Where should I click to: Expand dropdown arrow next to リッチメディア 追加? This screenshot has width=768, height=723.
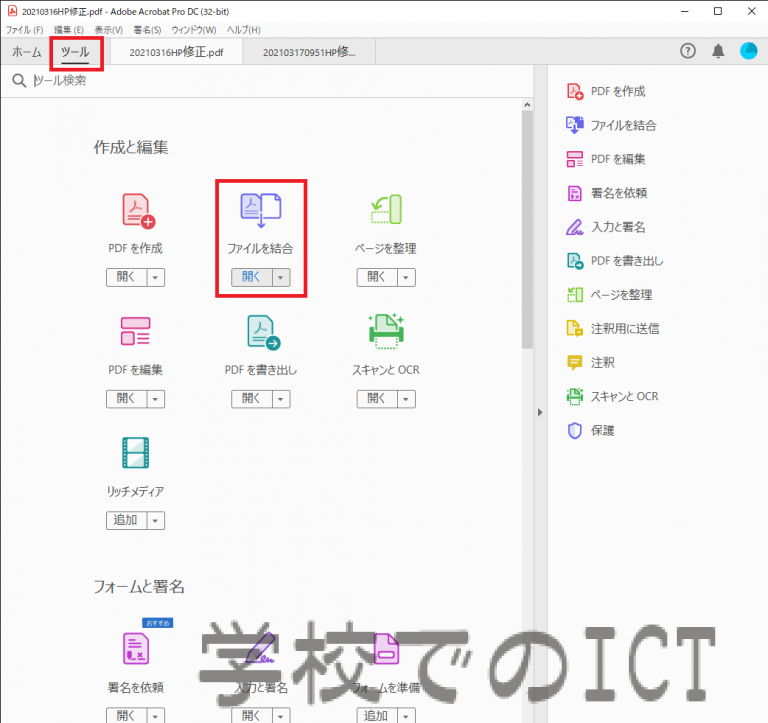(x=156, y=521)
